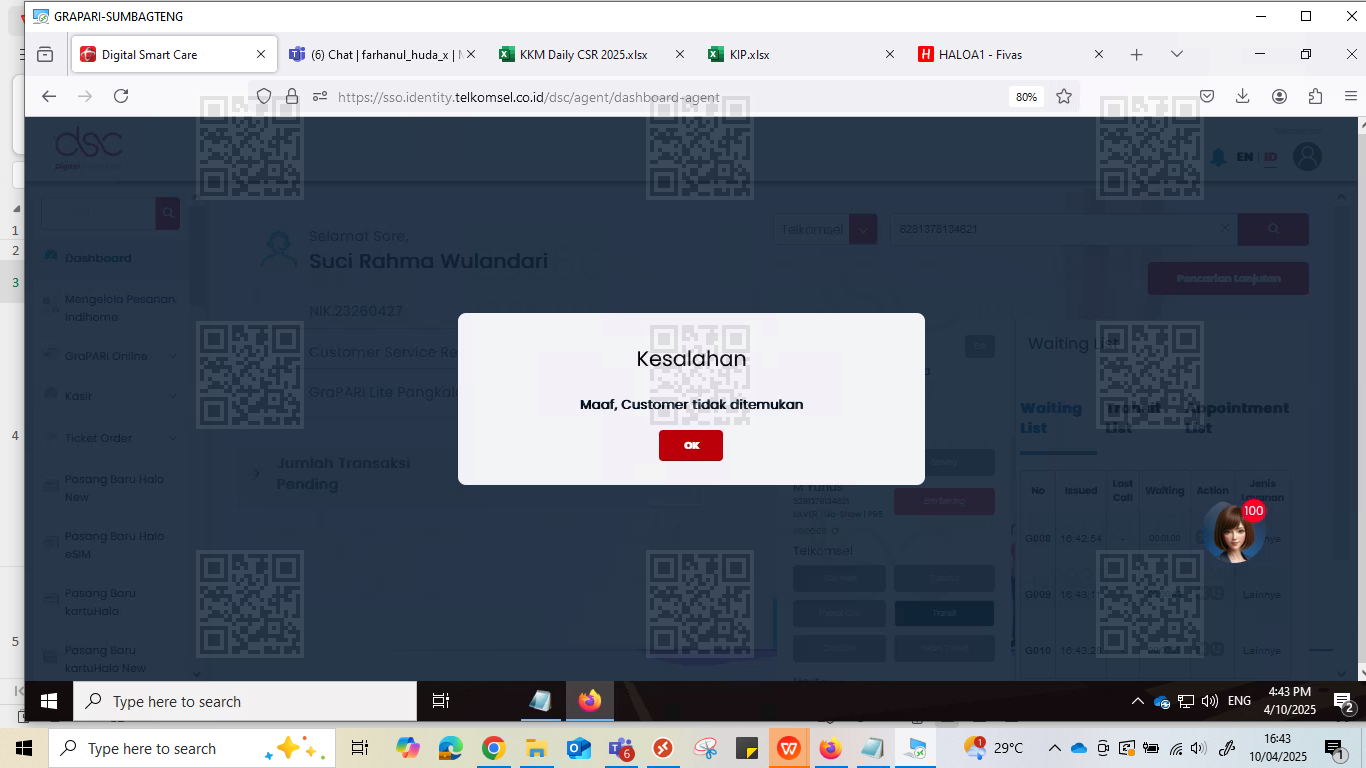Close the KIP.xlsx tab
The image size is (1366, 768).
click(890, 54)
